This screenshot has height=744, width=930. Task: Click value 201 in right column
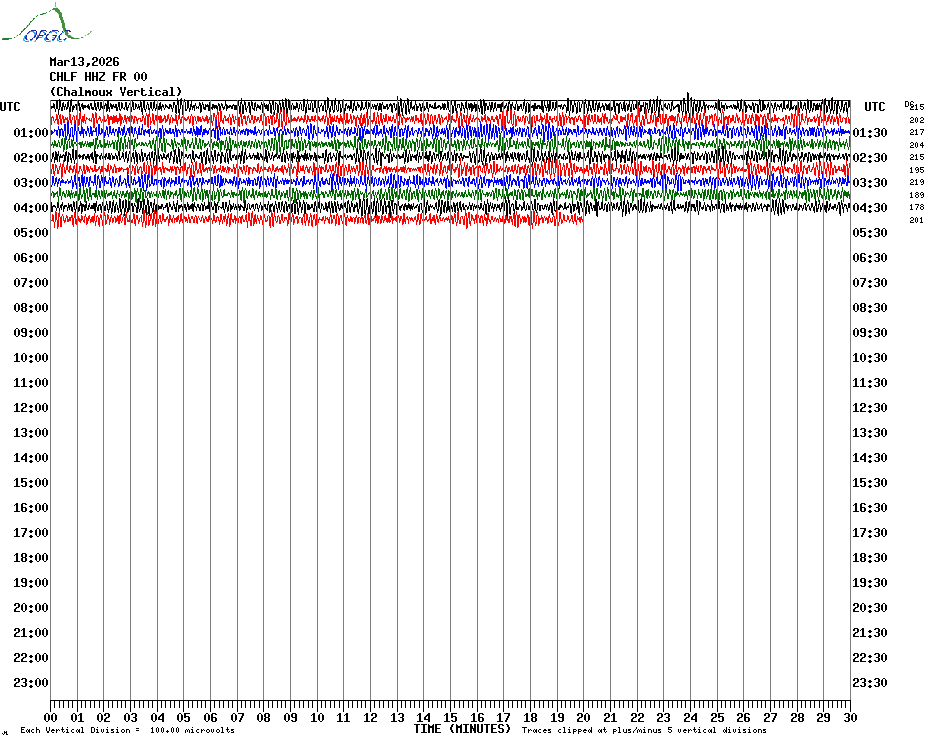coord(916,220)
